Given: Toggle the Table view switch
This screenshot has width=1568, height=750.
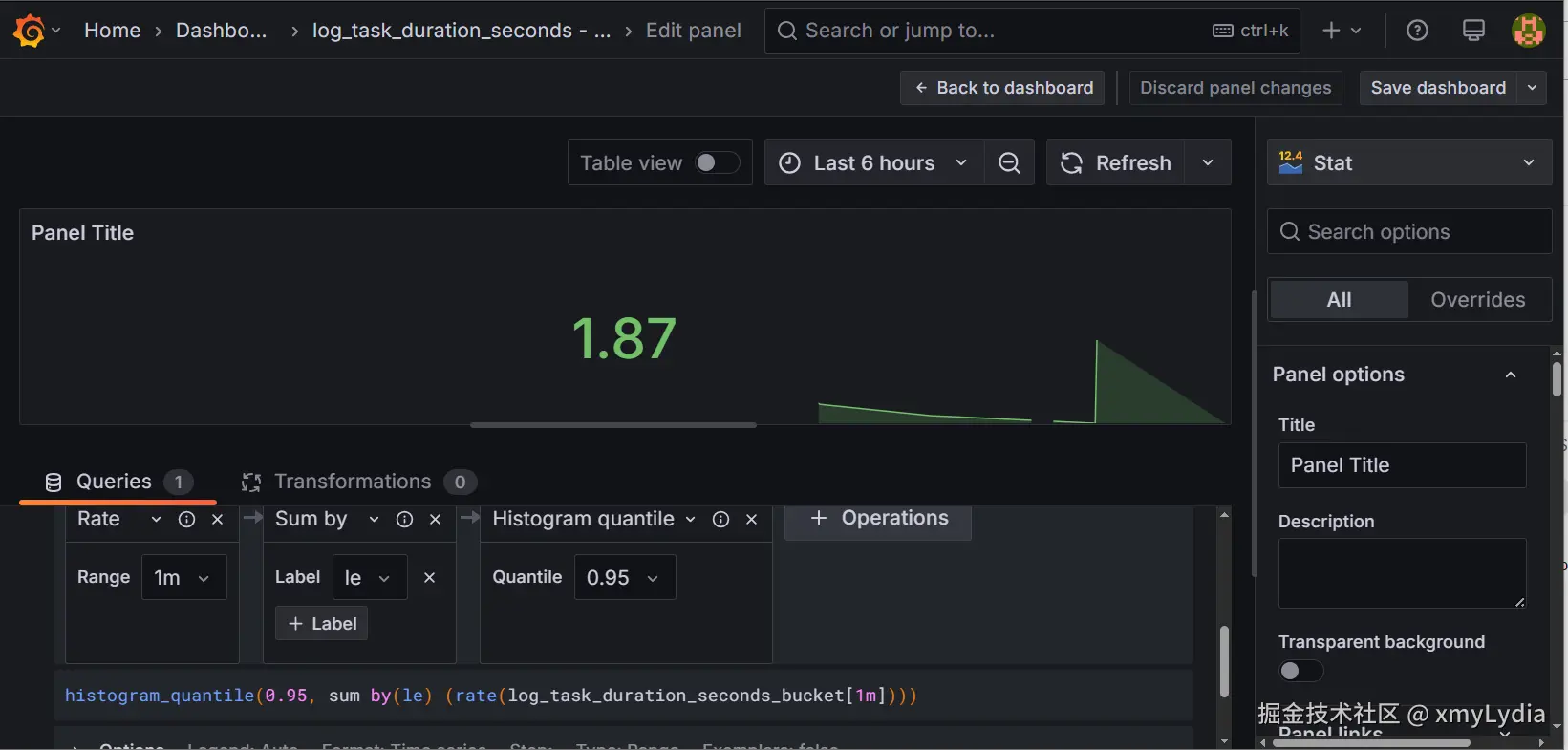Looking at the screenshot, I should (x=717, y=163).
